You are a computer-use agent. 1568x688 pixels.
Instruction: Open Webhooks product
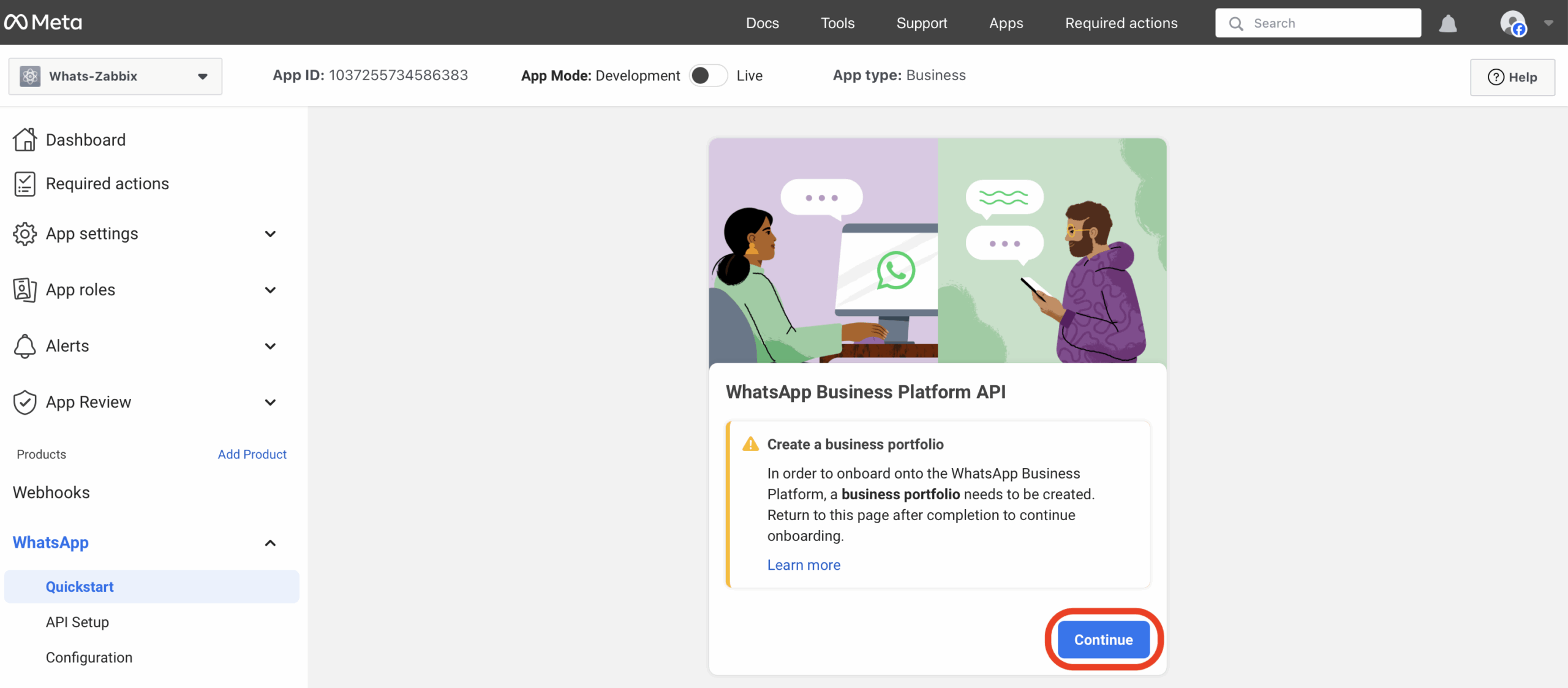[x=51, y=493]
